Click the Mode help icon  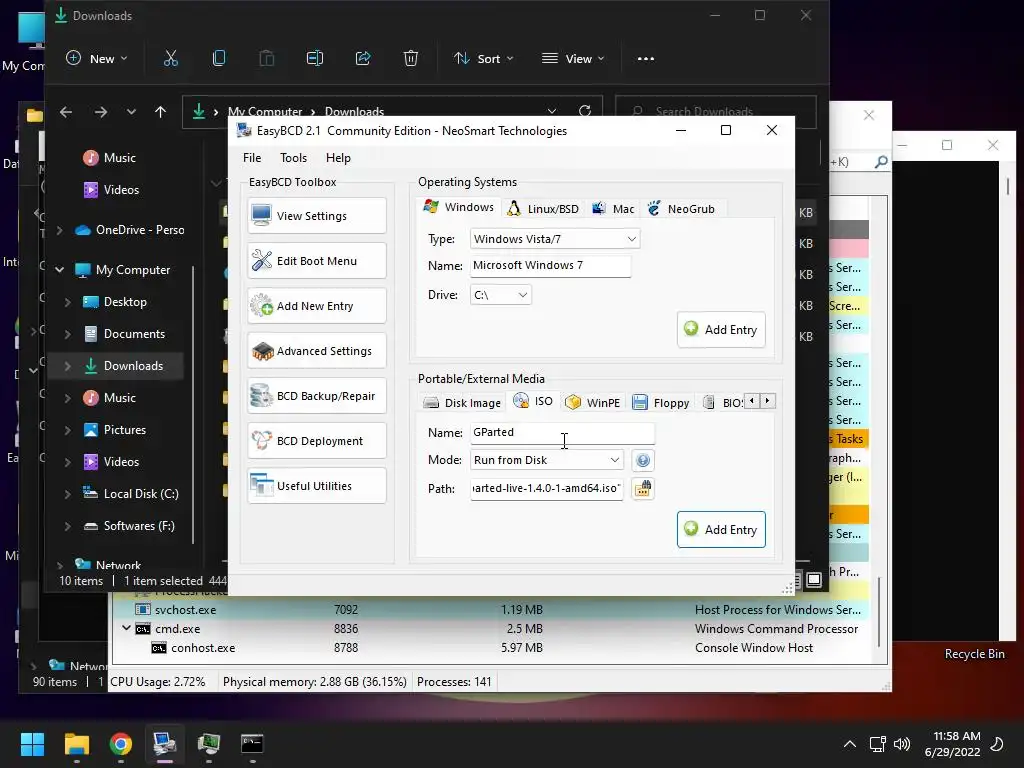coord(643,460)
